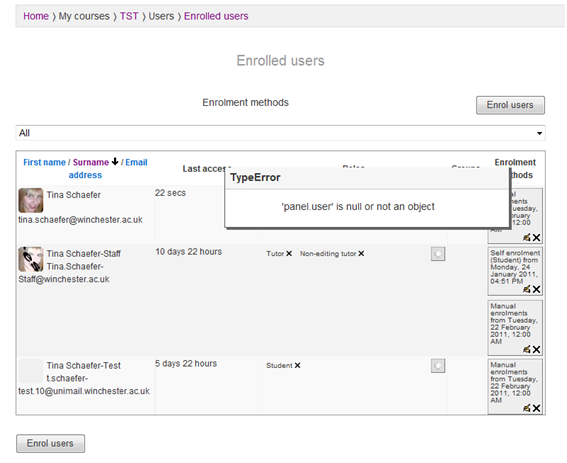
Task: Open Tina Schaefer's profile picture
Action: point(31,200)
